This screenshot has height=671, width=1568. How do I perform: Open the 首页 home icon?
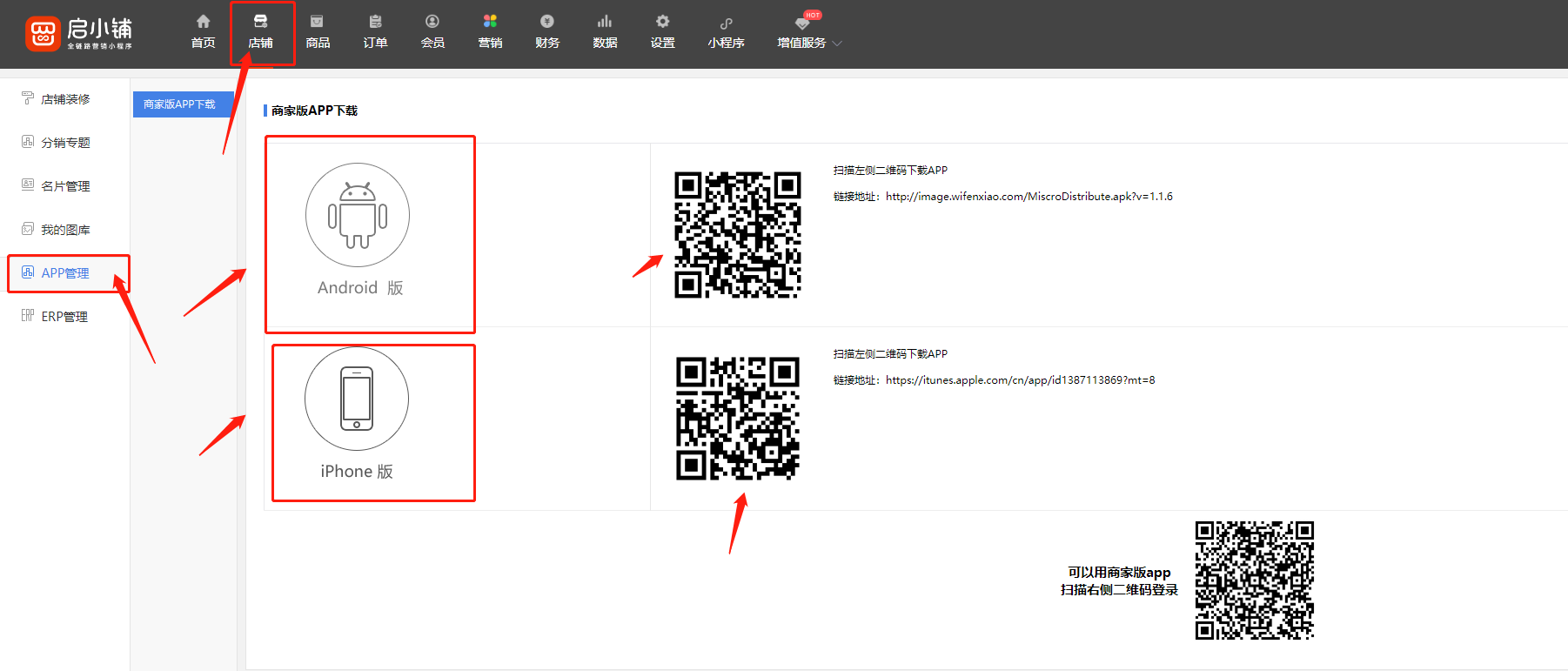203,22
